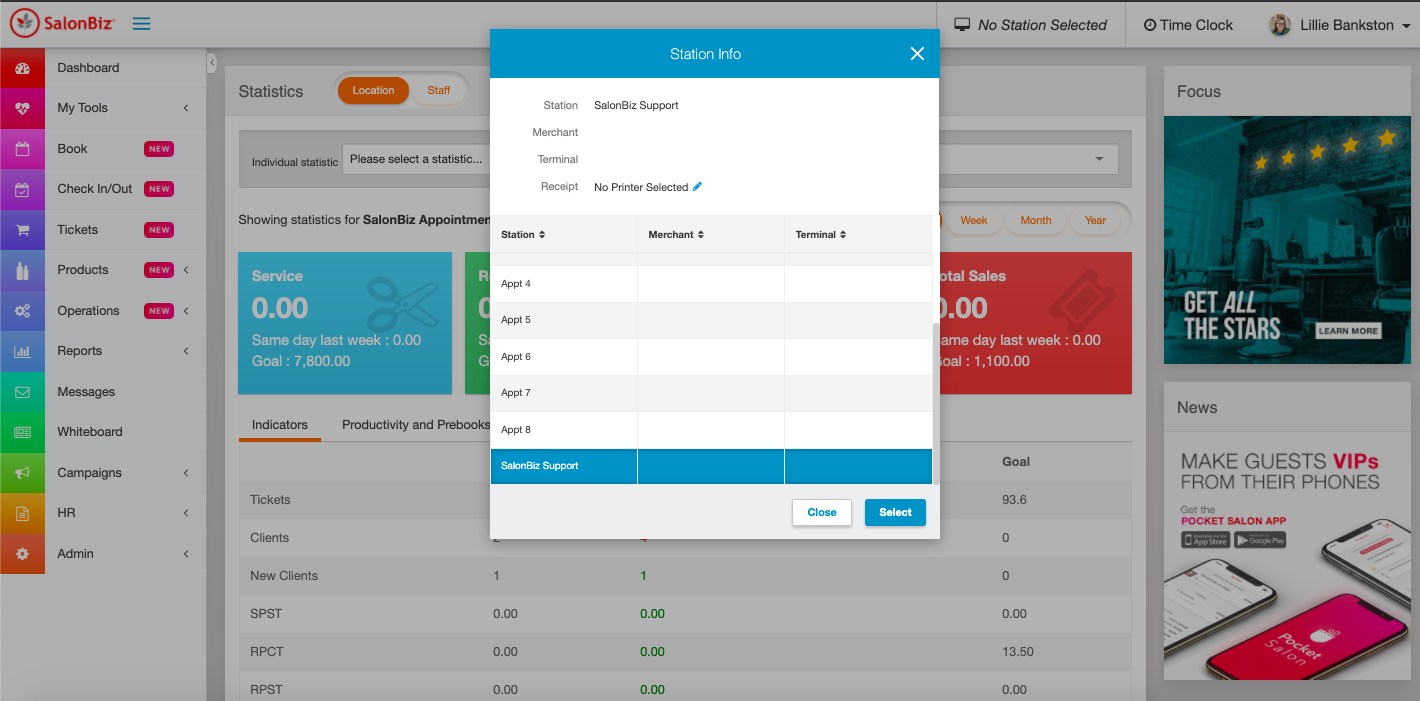
Task: Click the My Tools heartbeat icon
Action: pos(23,108)
